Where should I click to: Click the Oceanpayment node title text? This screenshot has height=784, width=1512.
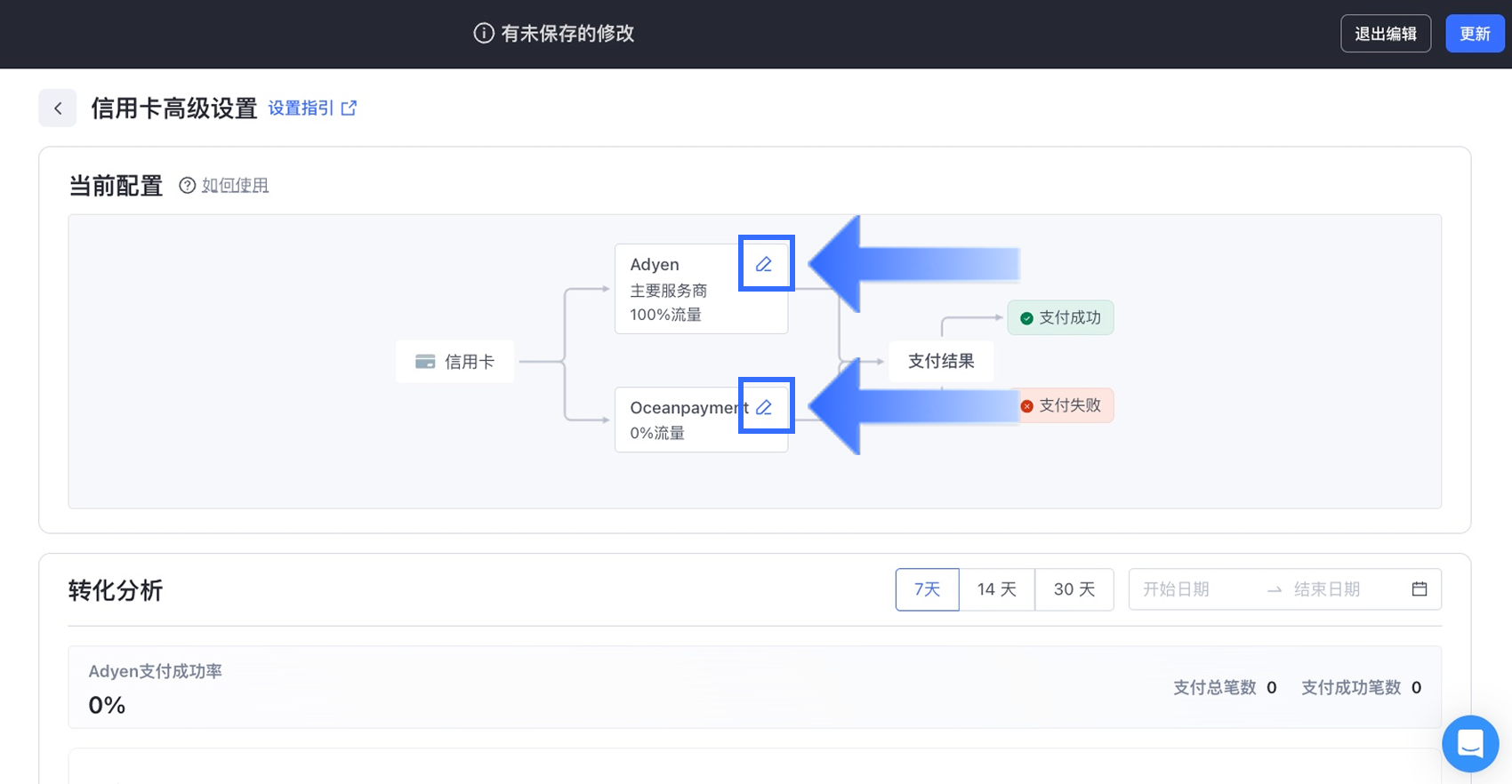click(689, 407)
